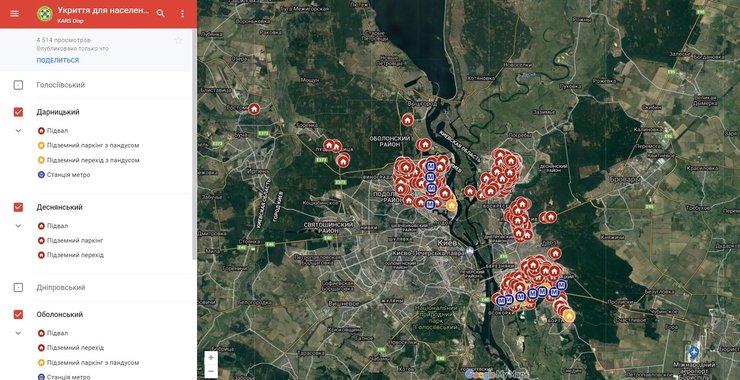Image resolution: width=740 pixels, height=380 pixels.
Task: Select Підземний перехід under Оболонський
Action: click(70, 347)
